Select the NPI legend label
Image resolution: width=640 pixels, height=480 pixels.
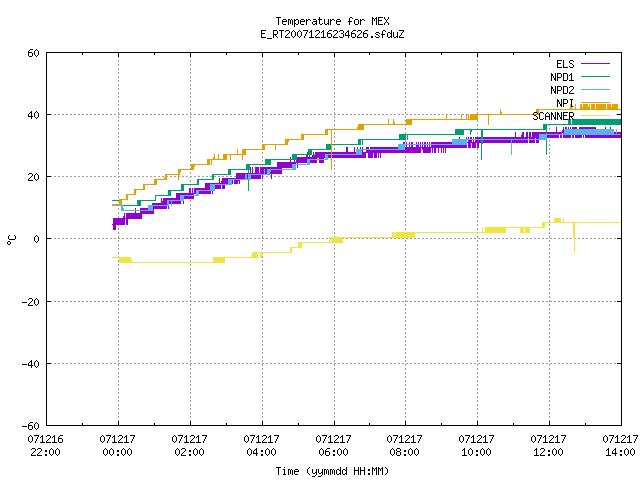[x=565, y=103]
